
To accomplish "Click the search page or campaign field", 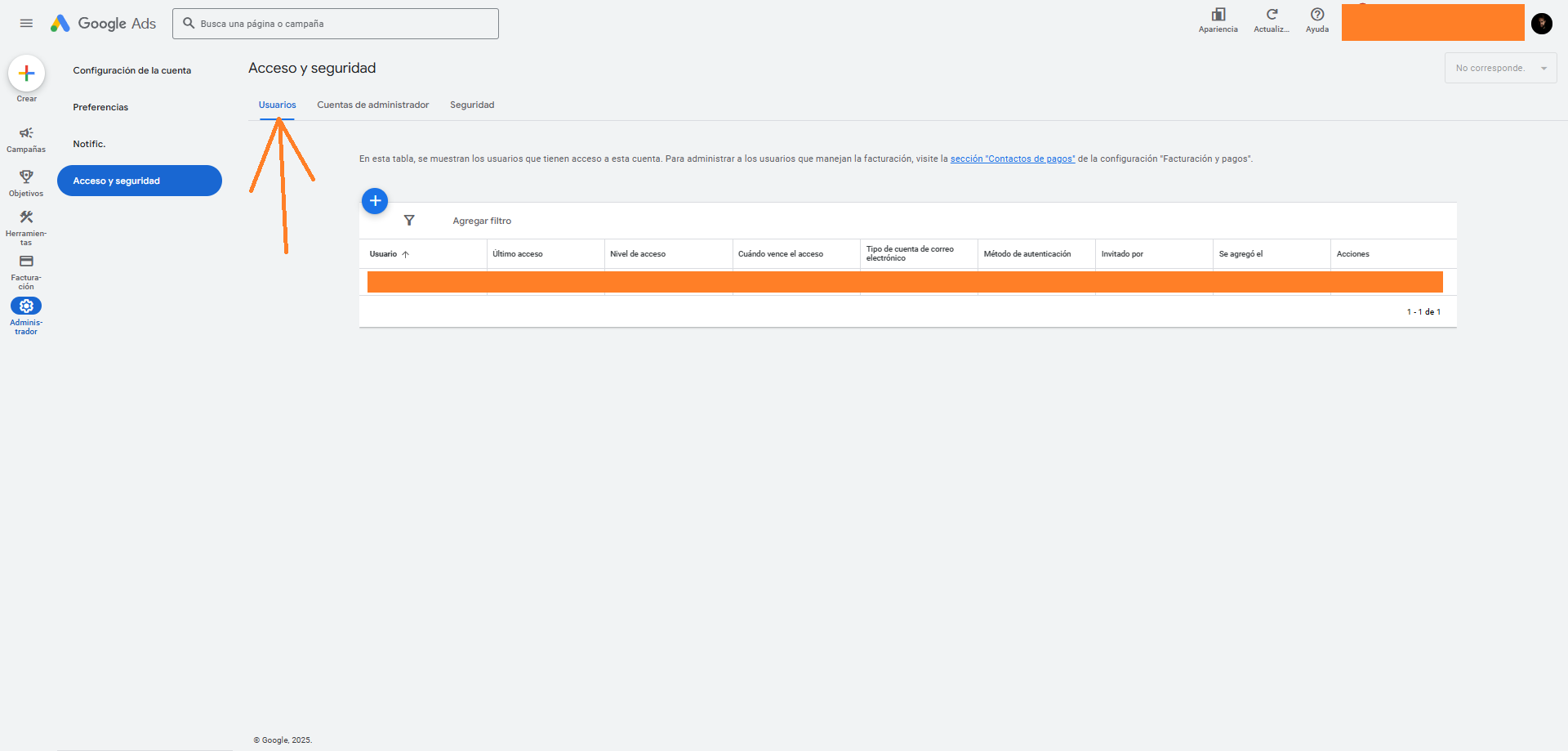I will pyautogui.click(x=336, y=24).
